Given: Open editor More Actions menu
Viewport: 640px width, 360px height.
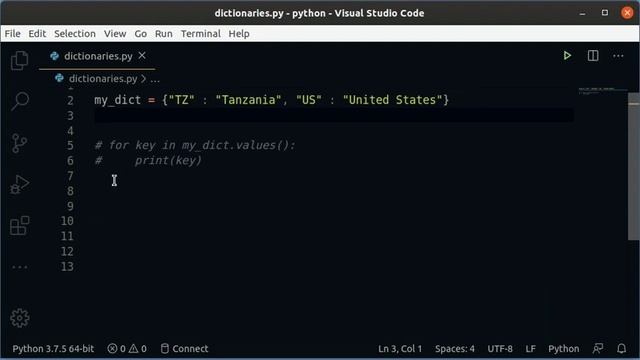Looking at the screenshot, I should [618, 56].
